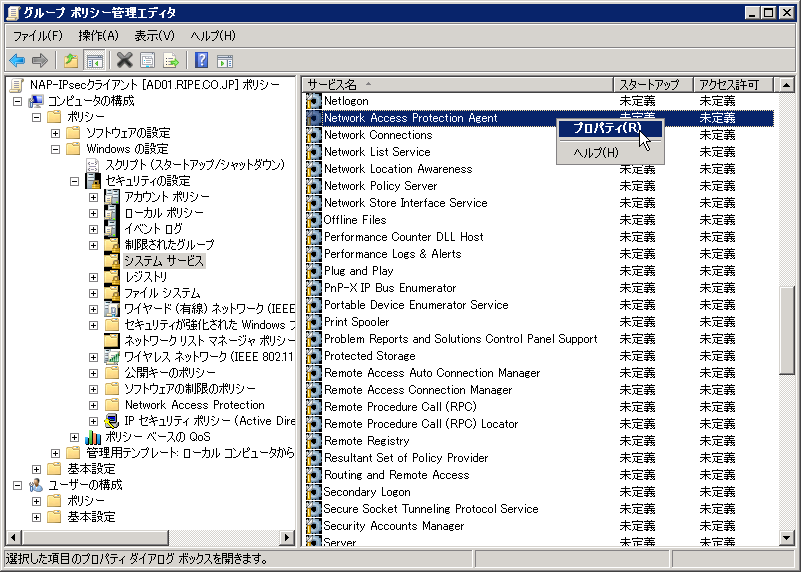Click the blue Help question mark icon

pyautogui.click(x=201, y=60)
